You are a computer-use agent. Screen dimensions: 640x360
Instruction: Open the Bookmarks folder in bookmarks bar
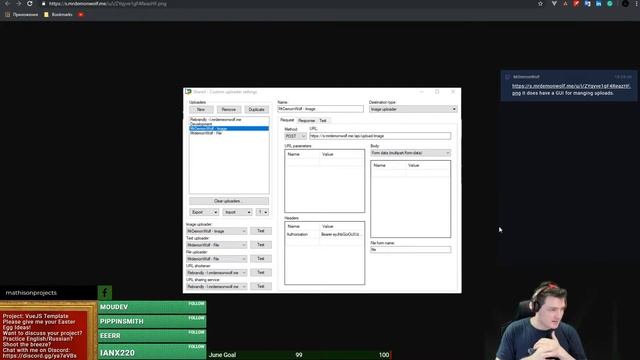coord(58,15)
